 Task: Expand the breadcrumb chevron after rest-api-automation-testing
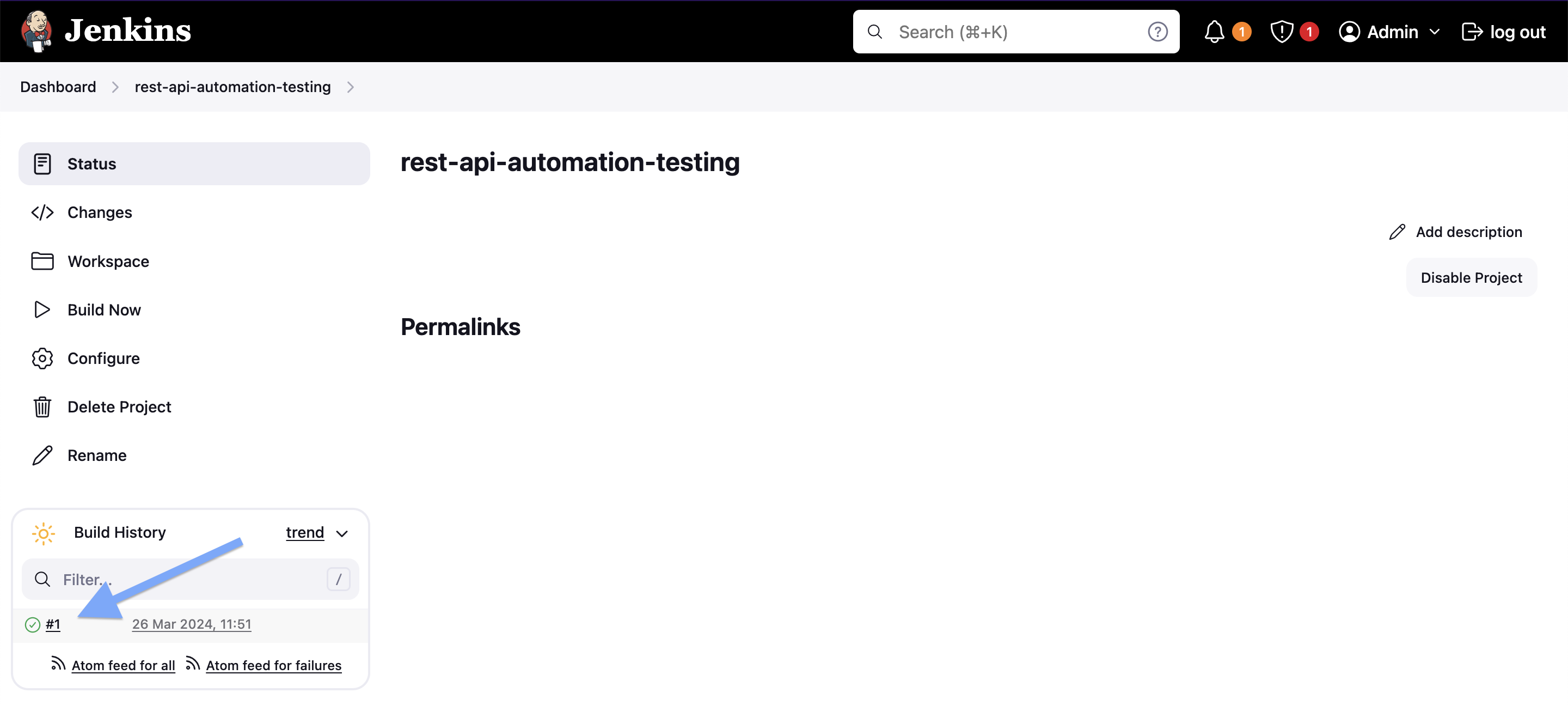(351, 87)
